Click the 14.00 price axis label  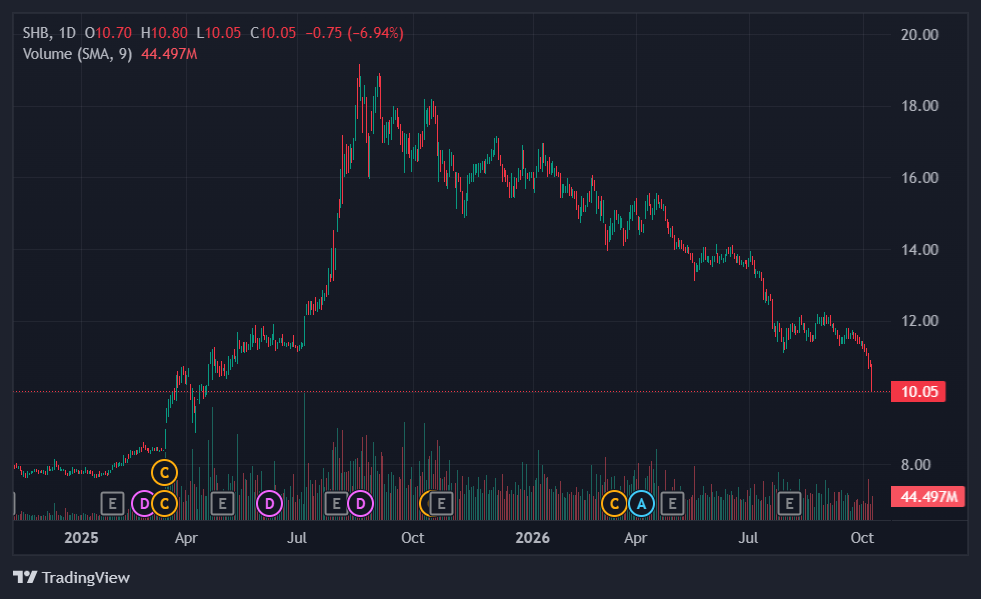(919, 250)
